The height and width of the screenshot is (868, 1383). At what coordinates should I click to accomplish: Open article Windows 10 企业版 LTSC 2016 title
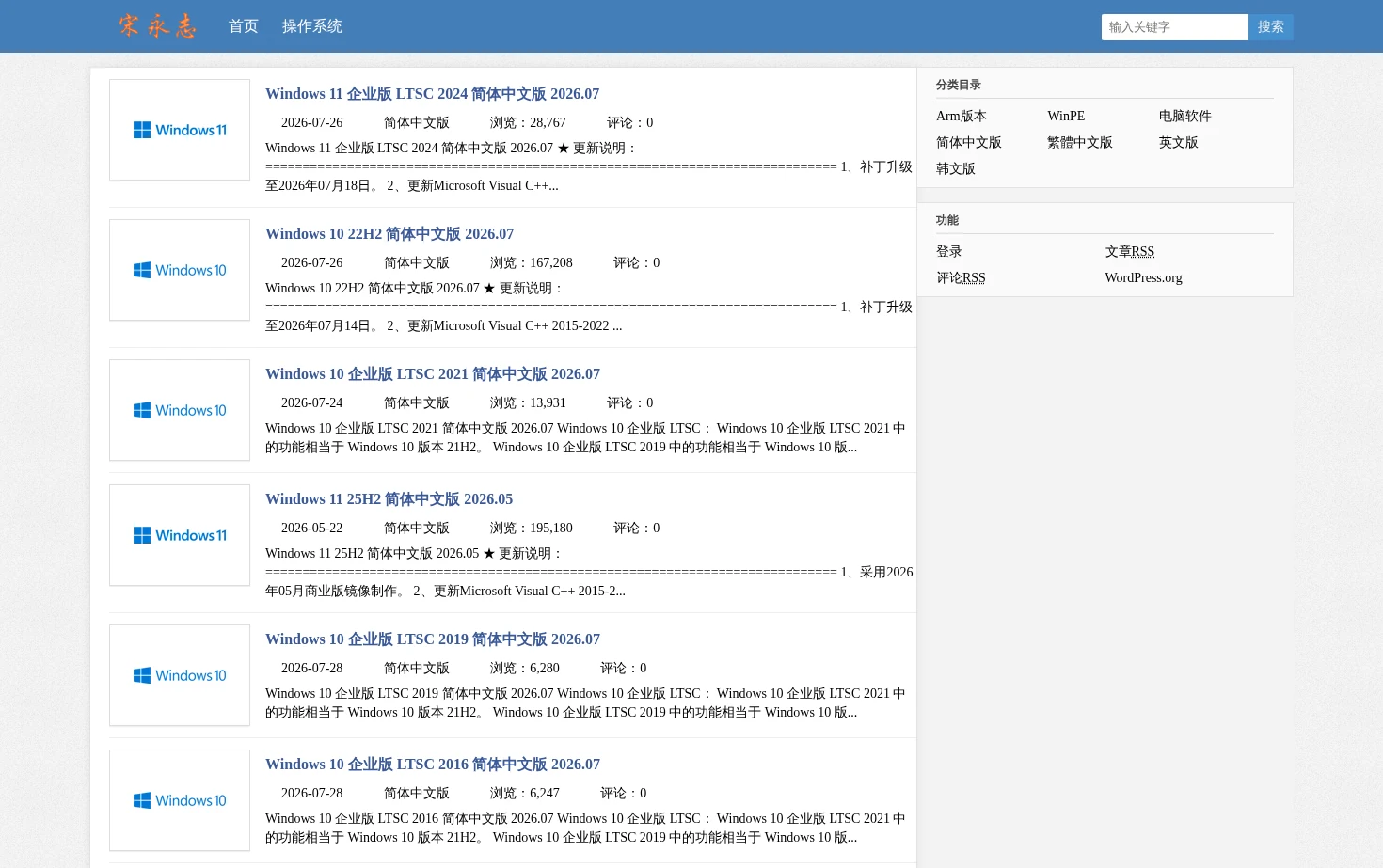[433, 765]
